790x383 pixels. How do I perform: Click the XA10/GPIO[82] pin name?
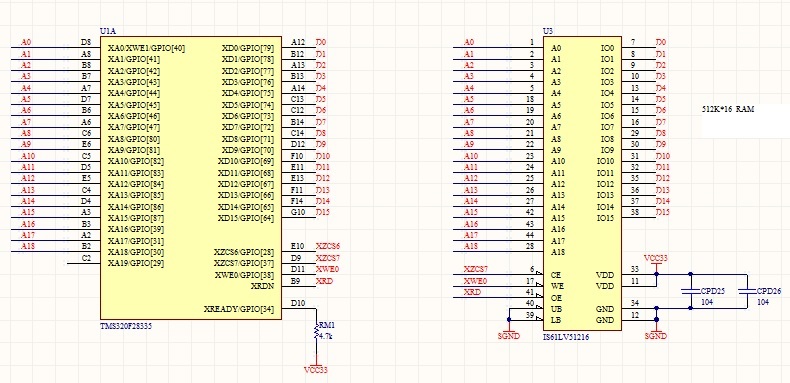click(x=136, y=162)
